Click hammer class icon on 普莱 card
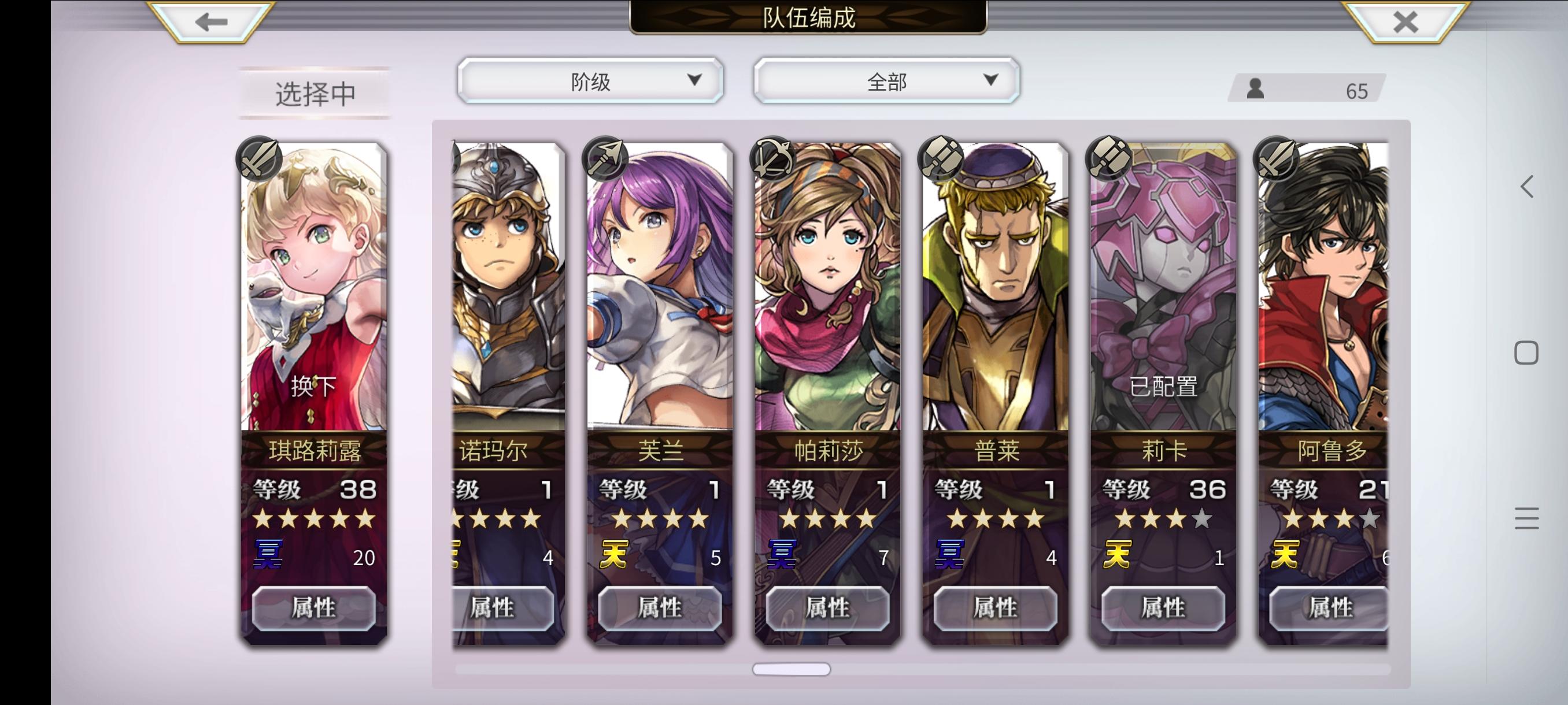This screenshot has height=705, width=1568. coord(941,158)
